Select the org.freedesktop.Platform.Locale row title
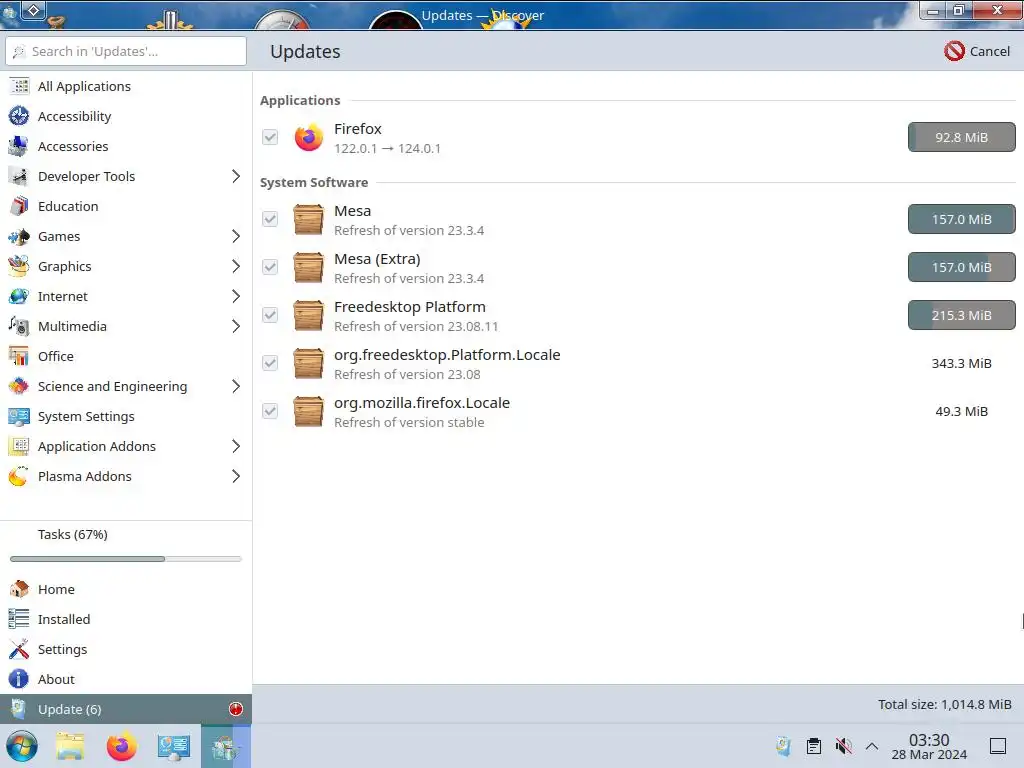Screen dimensions: 1024x768 click(447, 355)
